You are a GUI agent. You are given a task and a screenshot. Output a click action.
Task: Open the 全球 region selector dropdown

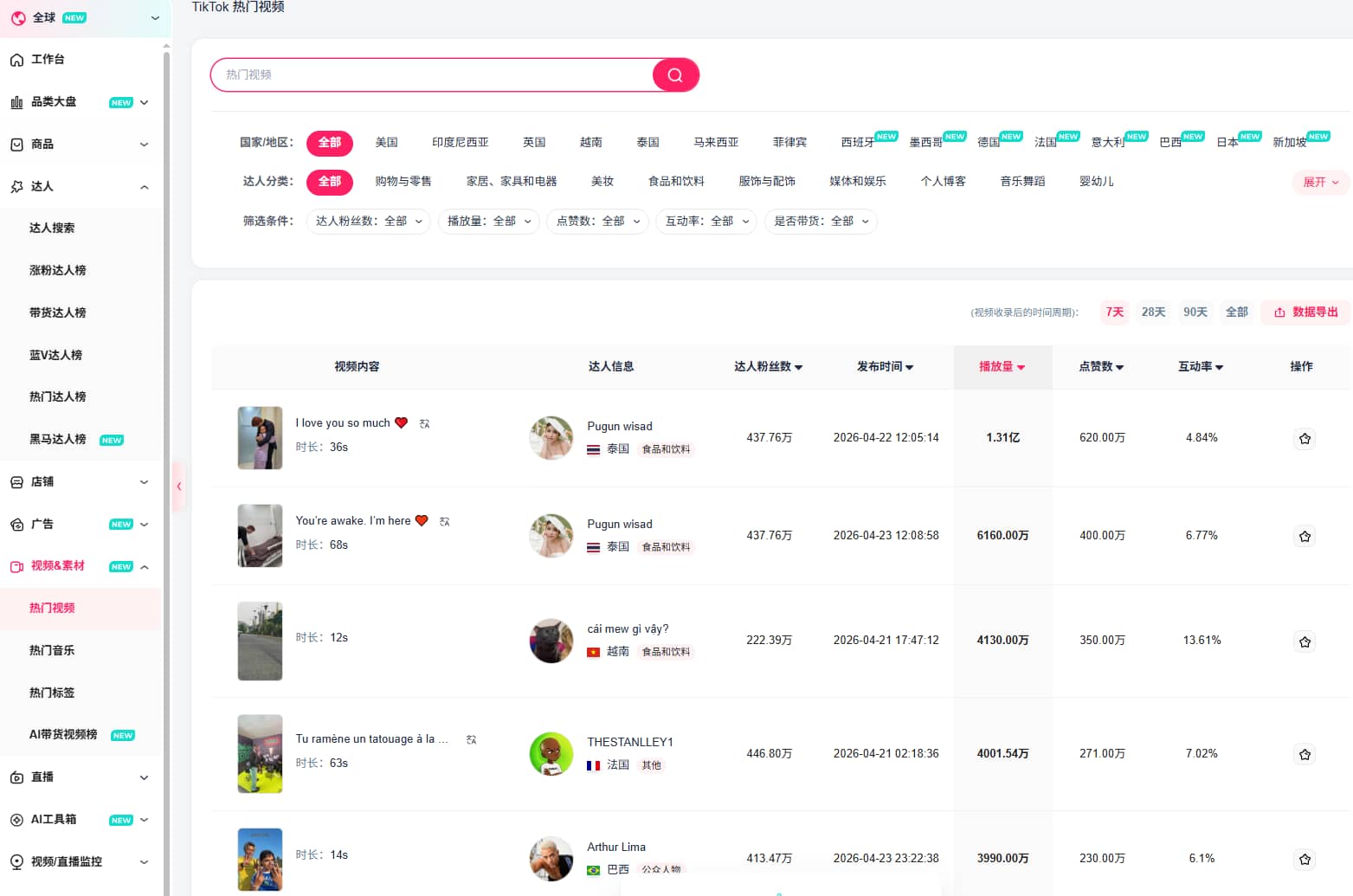pyautogui.click(x=86, y=17)
